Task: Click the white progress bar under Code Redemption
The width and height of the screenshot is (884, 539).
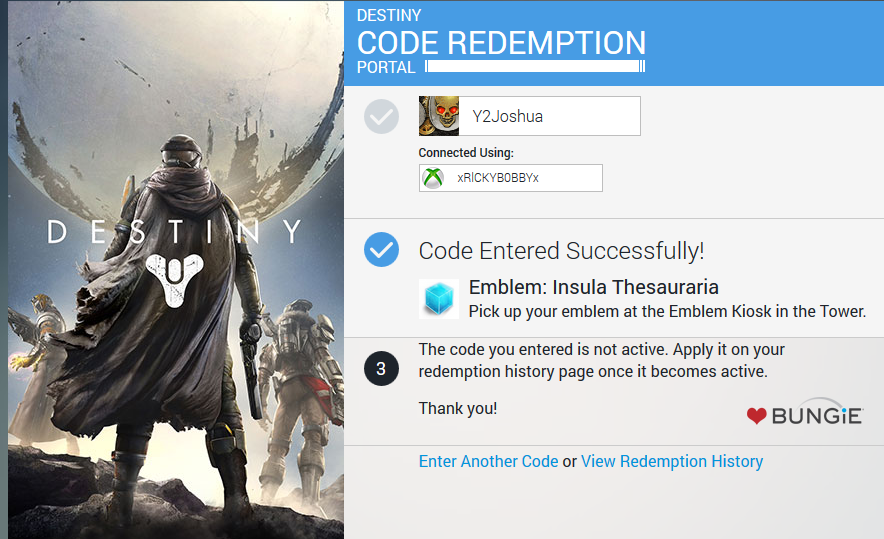Action: (535, 67)
